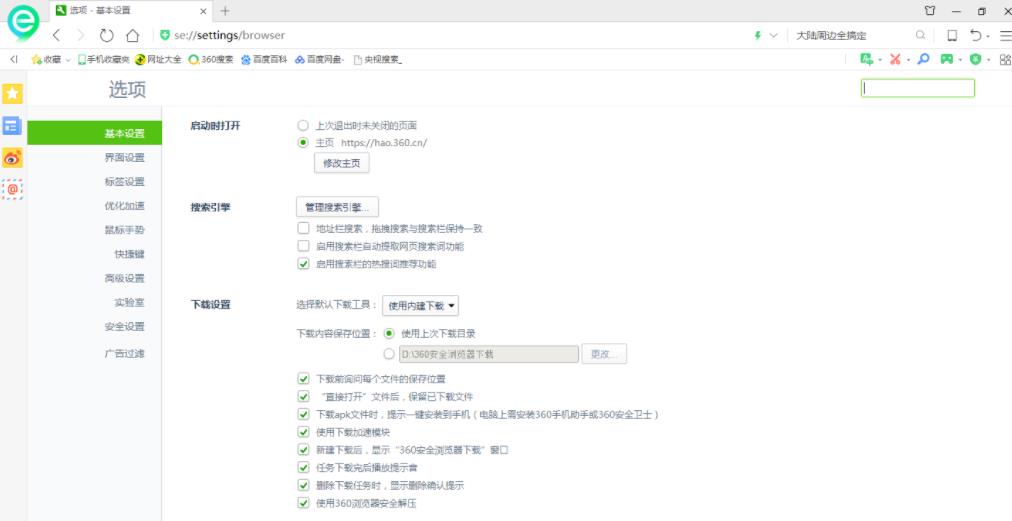Click the green game controller icon
Viewport: 1012px width, 521px height.
pyautogui.click(x=947, y=59)
